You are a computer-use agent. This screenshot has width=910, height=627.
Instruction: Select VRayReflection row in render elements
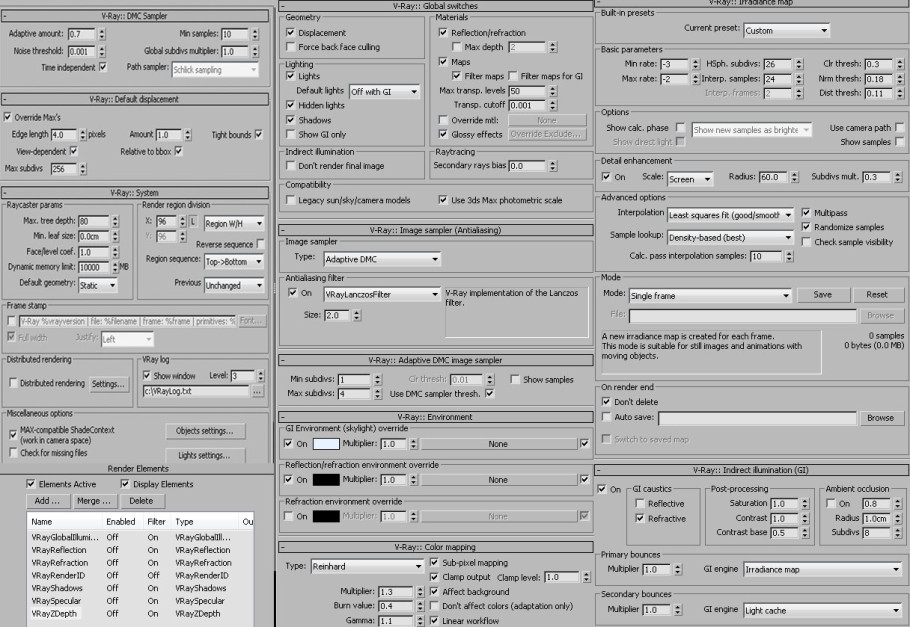(139, 550)
